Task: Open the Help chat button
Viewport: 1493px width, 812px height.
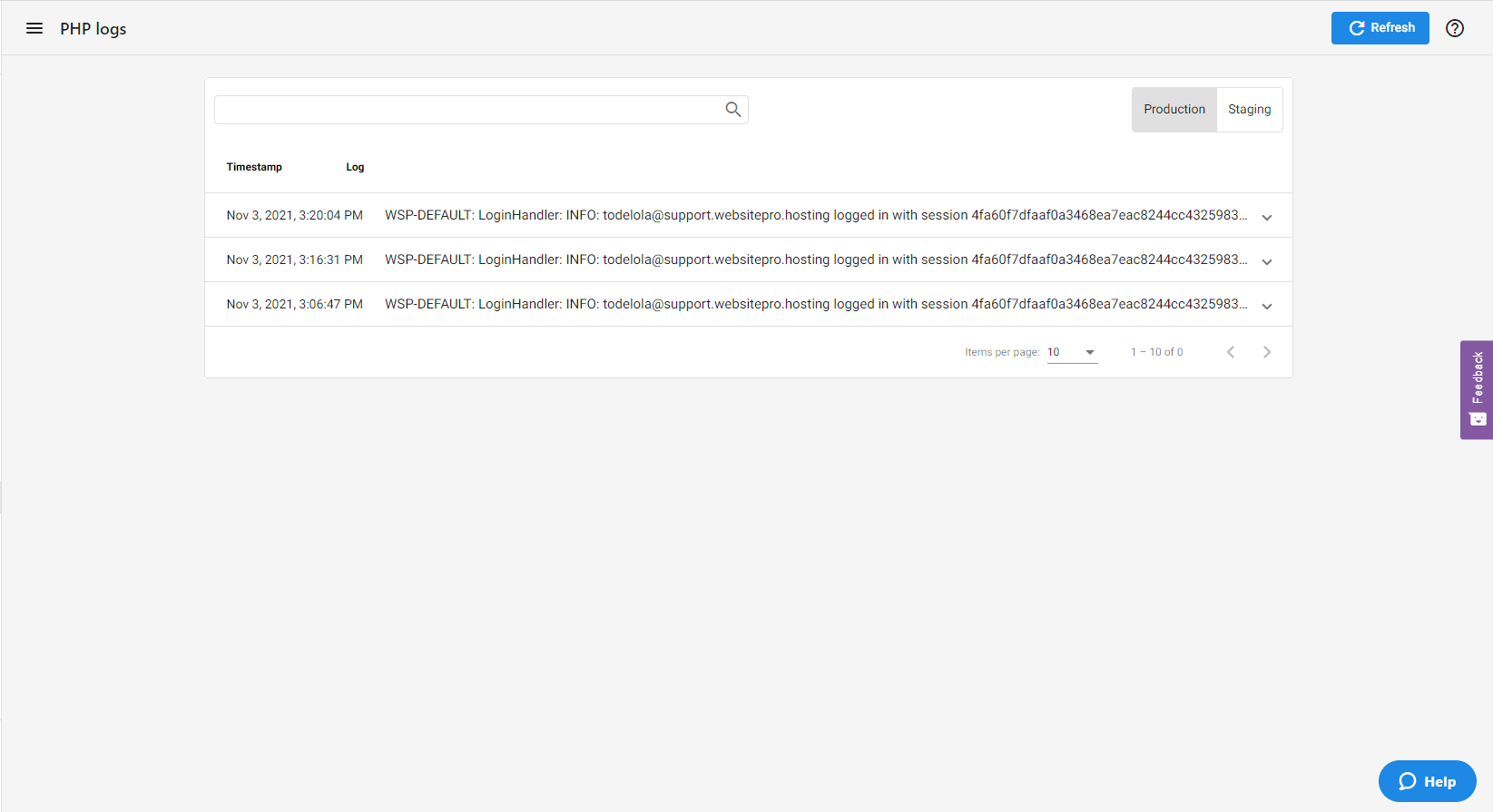Action: [1427, 781]
